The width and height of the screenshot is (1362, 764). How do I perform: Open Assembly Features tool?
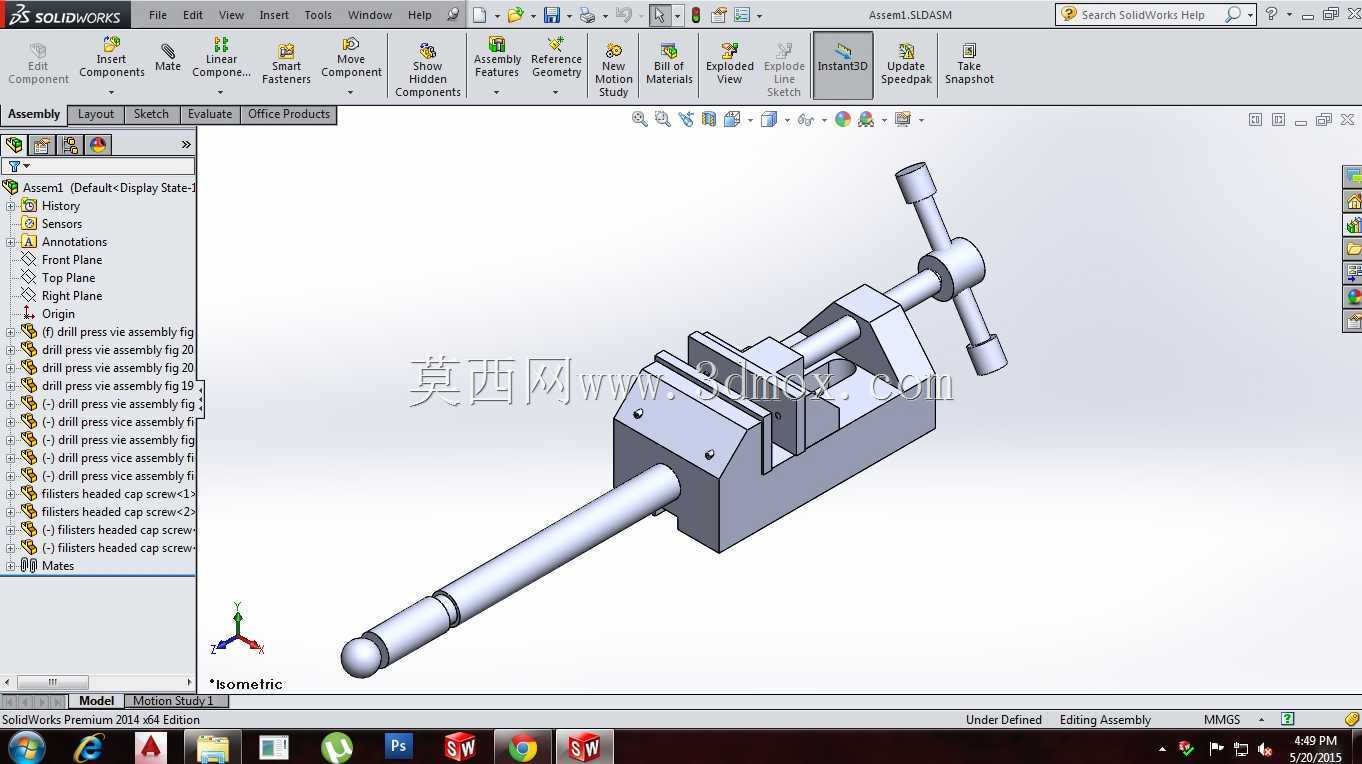pyautogui.click(x=497, y=58)
